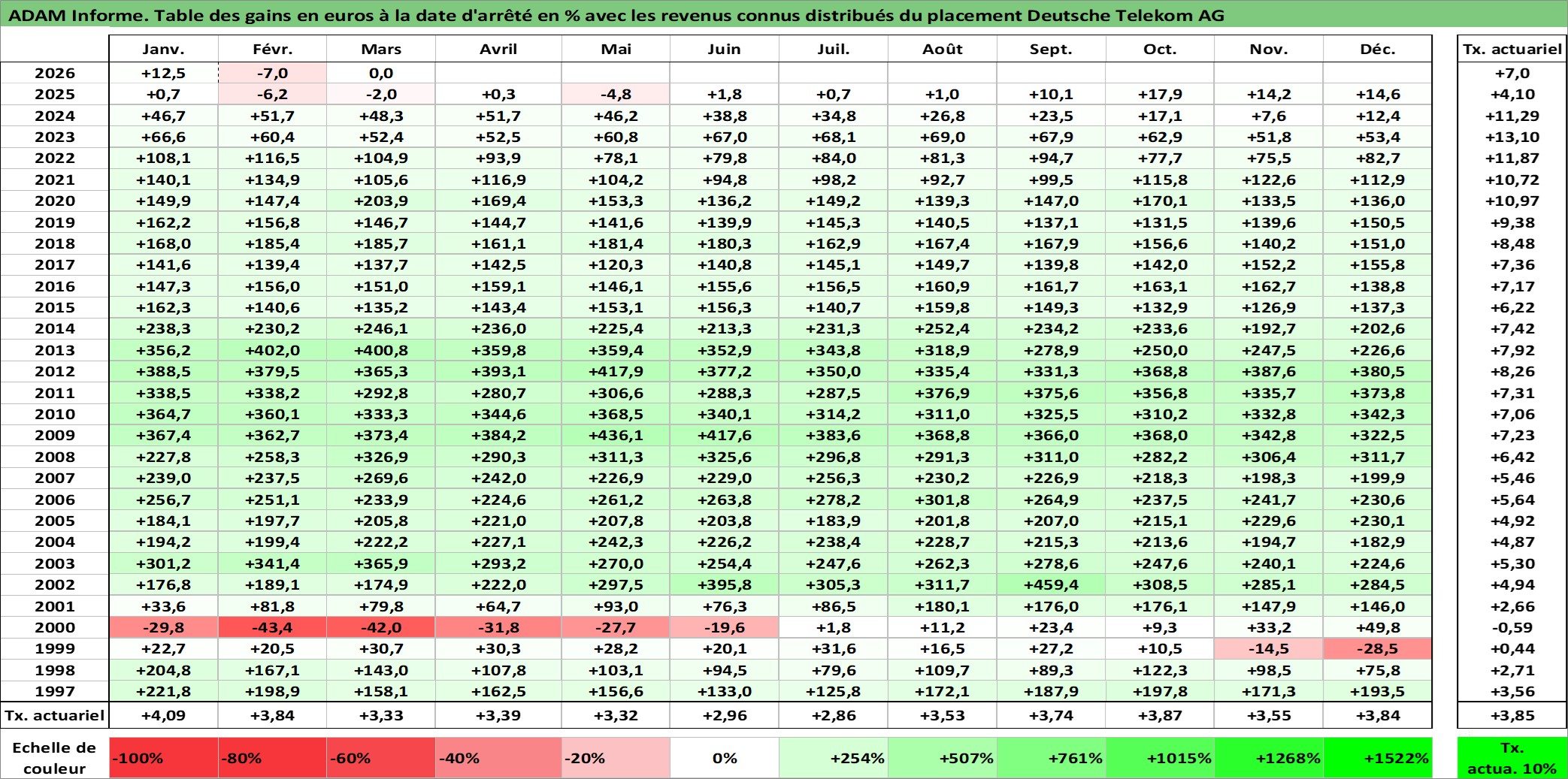Click cell 0,0 for Mars 2026

[381, 73]
